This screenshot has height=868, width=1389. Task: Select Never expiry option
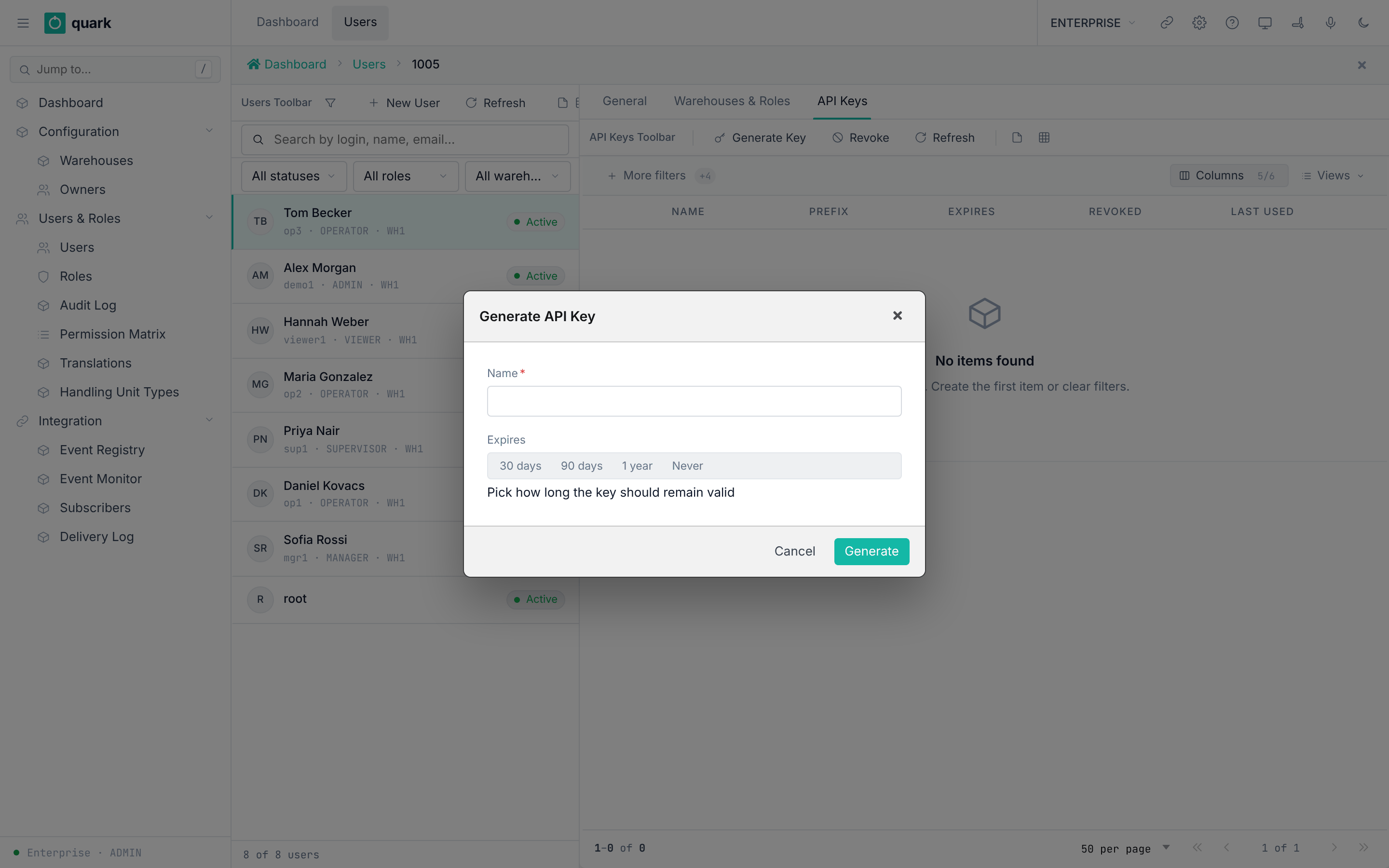point(687,465)
